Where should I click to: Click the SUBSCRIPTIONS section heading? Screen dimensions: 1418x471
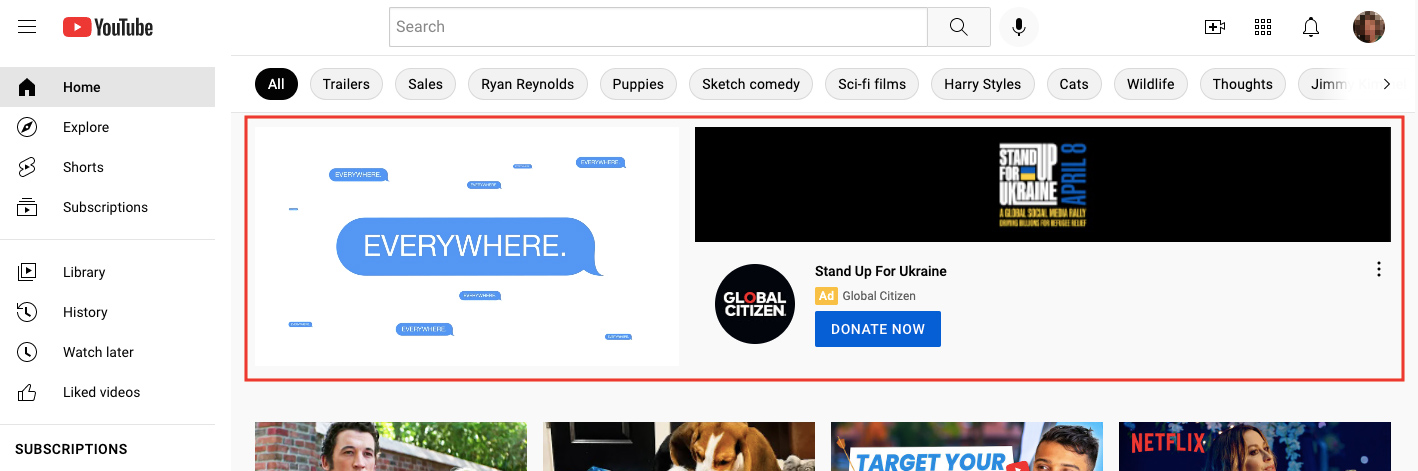[71, 449]
